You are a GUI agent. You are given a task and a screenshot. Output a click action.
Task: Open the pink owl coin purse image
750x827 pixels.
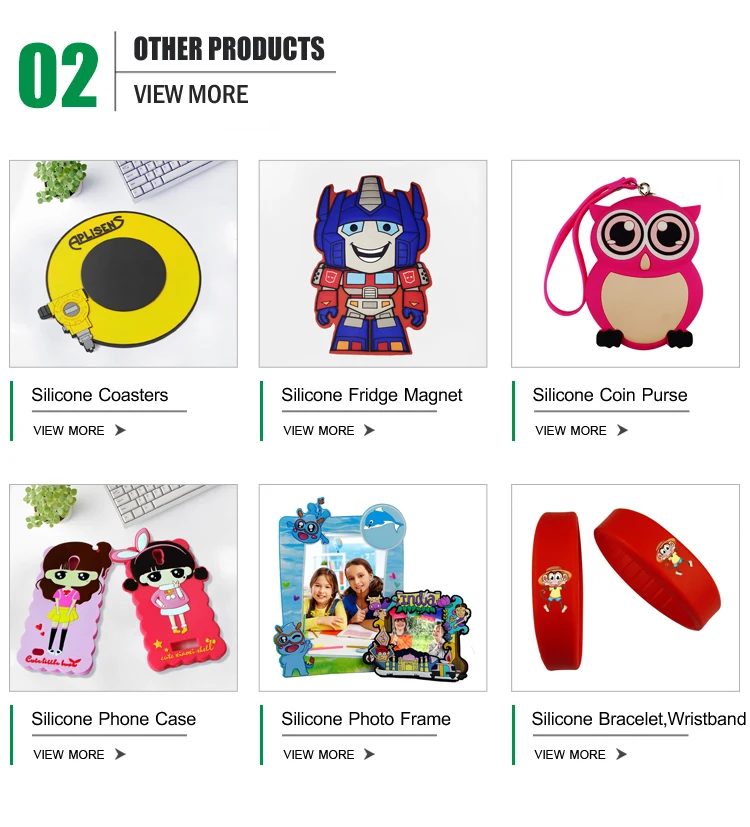[626, 264]
